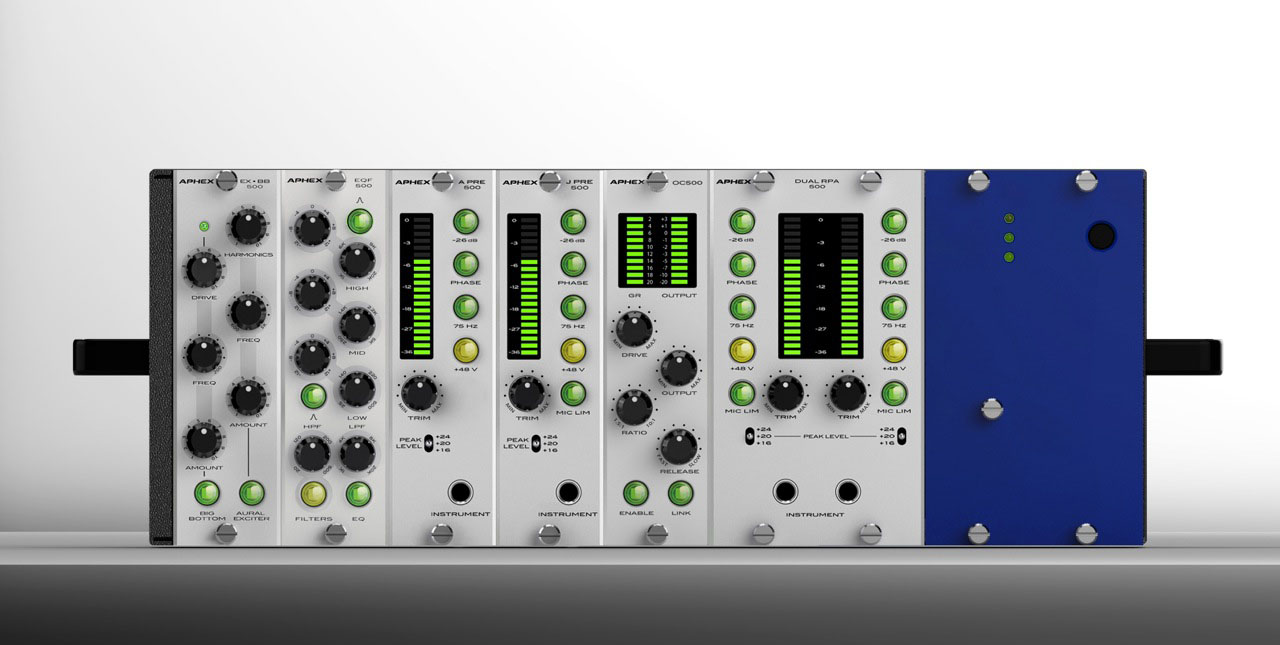
Task: Enable 75 Hz filter on J PRE
Action: [x=573, y=307]
